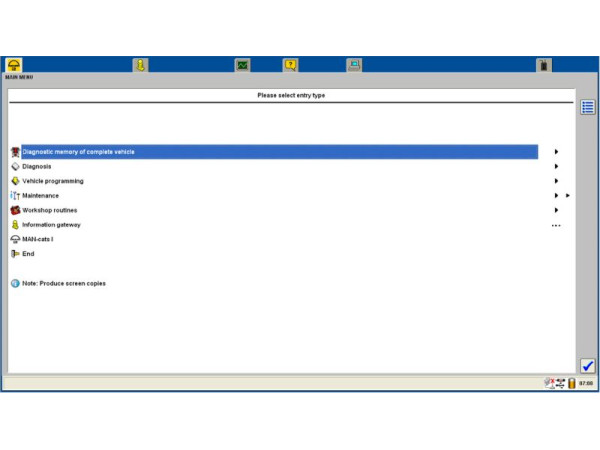Image resolution: width=600 pixels, height=450 pixels.
Task: Open the MAN-cats I entry
Action: (x=36, y=239)
